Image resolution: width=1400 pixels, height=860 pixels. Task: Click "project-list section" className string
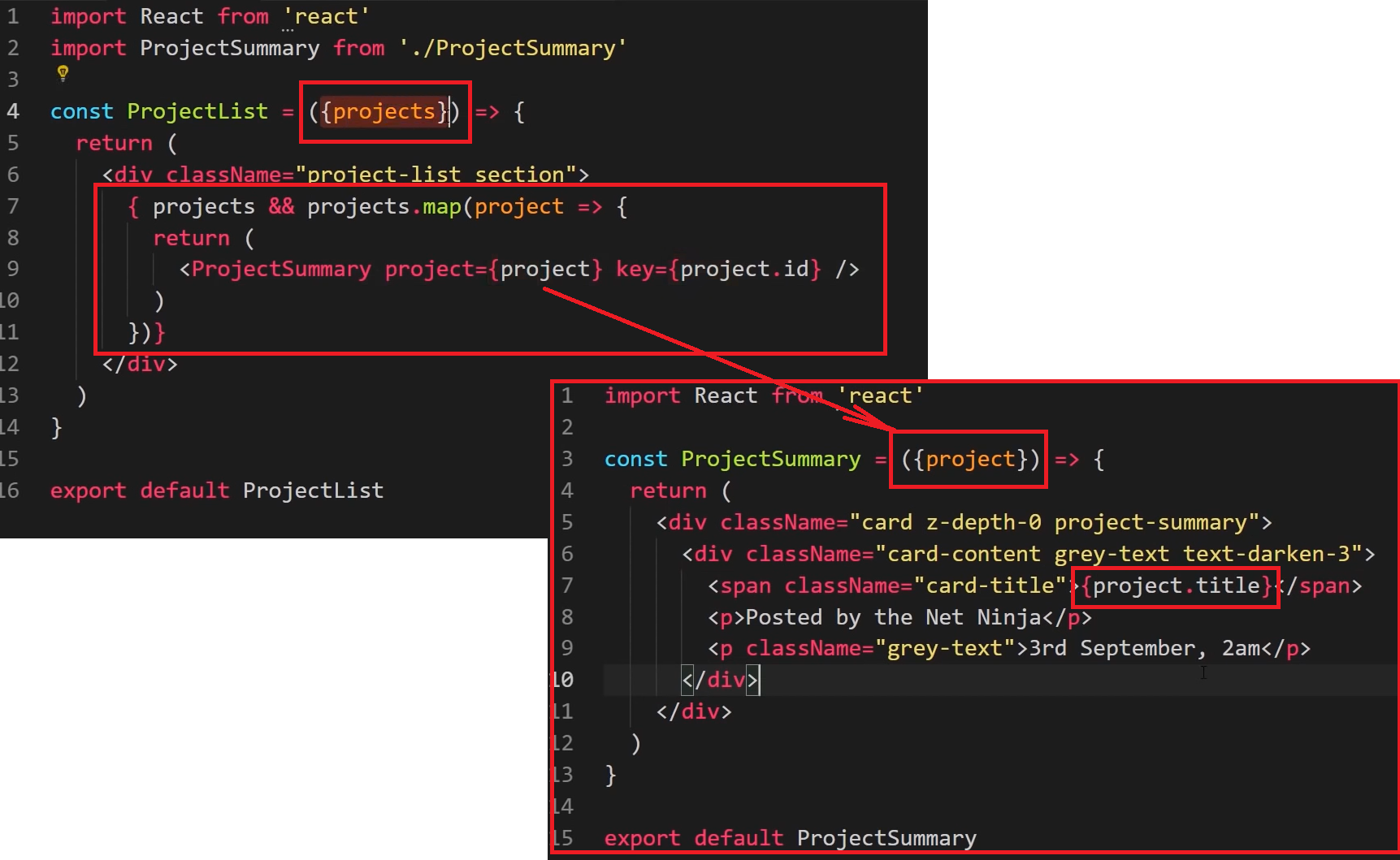point(436,175)
